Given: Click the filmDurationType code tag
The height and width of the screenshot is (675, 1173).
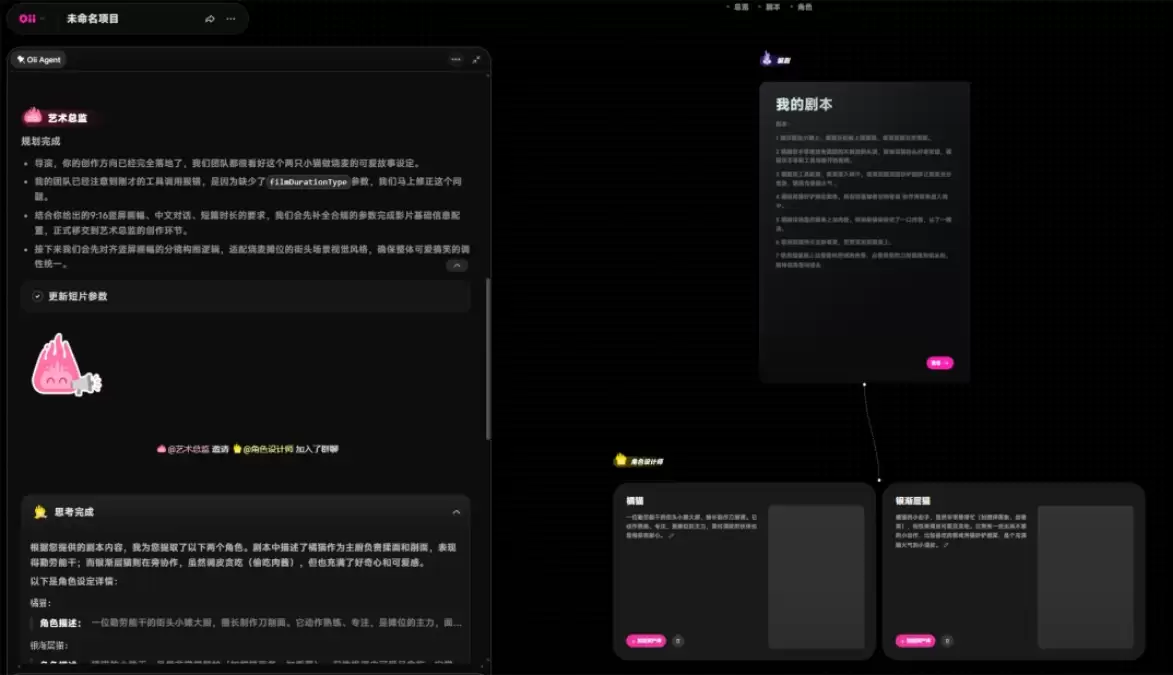Looking at the screenshot, I should point(308,182).
